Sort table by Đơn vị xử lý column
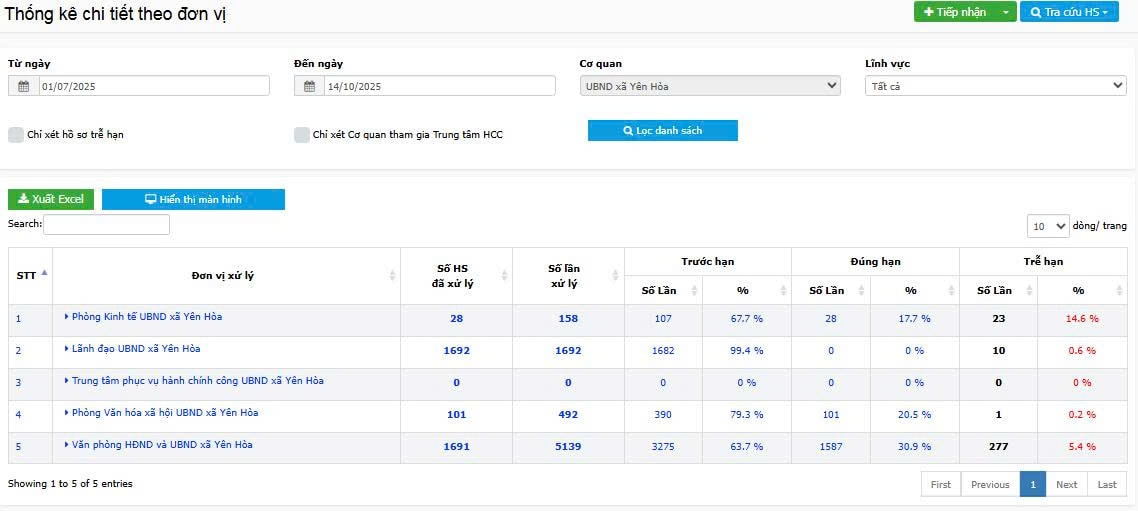The height and width of the screenshot is (511, 1138). (392, 276)
